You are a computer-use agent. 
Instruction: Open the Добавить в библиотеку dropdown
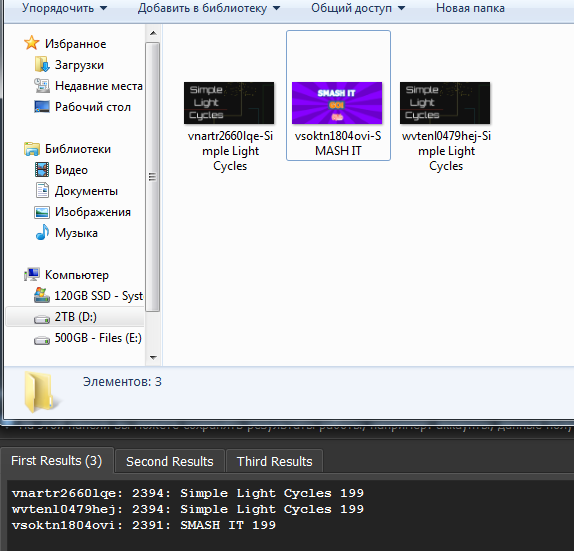click(209, 8)
